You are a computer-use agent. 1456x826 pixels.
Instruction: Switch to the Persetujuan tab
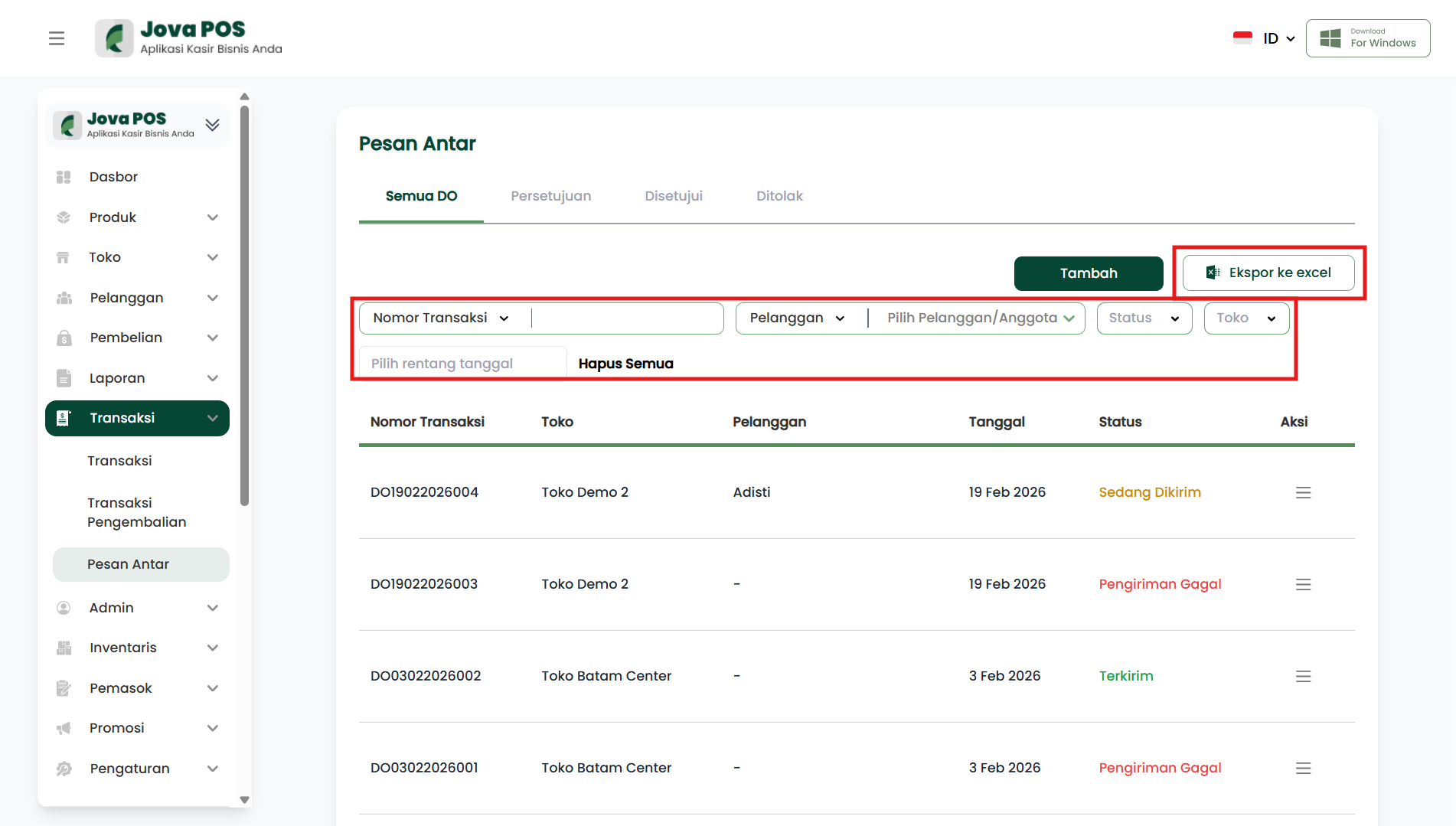(x=550, y=196)
